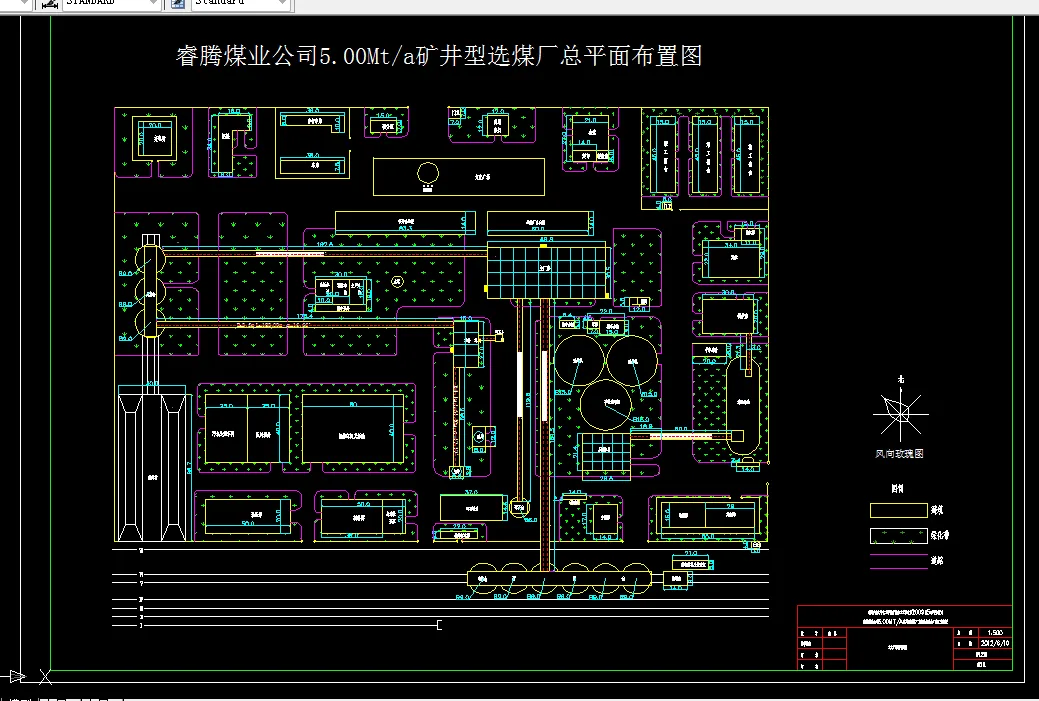
Task: Select the small circle symbol in the canteen building
Action: (x=429, y=174)
